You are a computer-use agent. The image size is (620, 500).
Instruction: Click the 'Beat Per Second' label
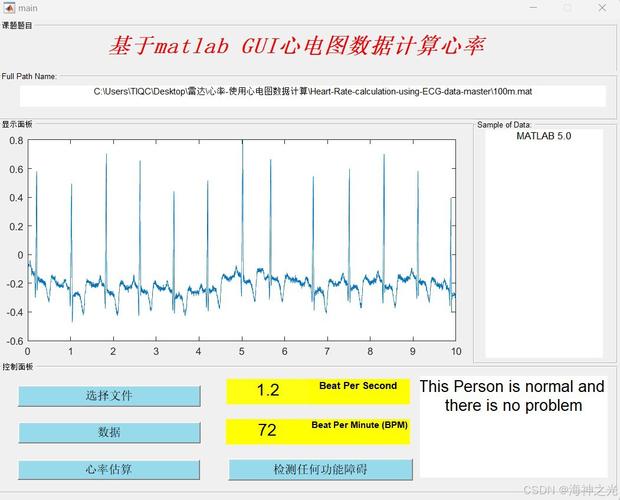358,386
